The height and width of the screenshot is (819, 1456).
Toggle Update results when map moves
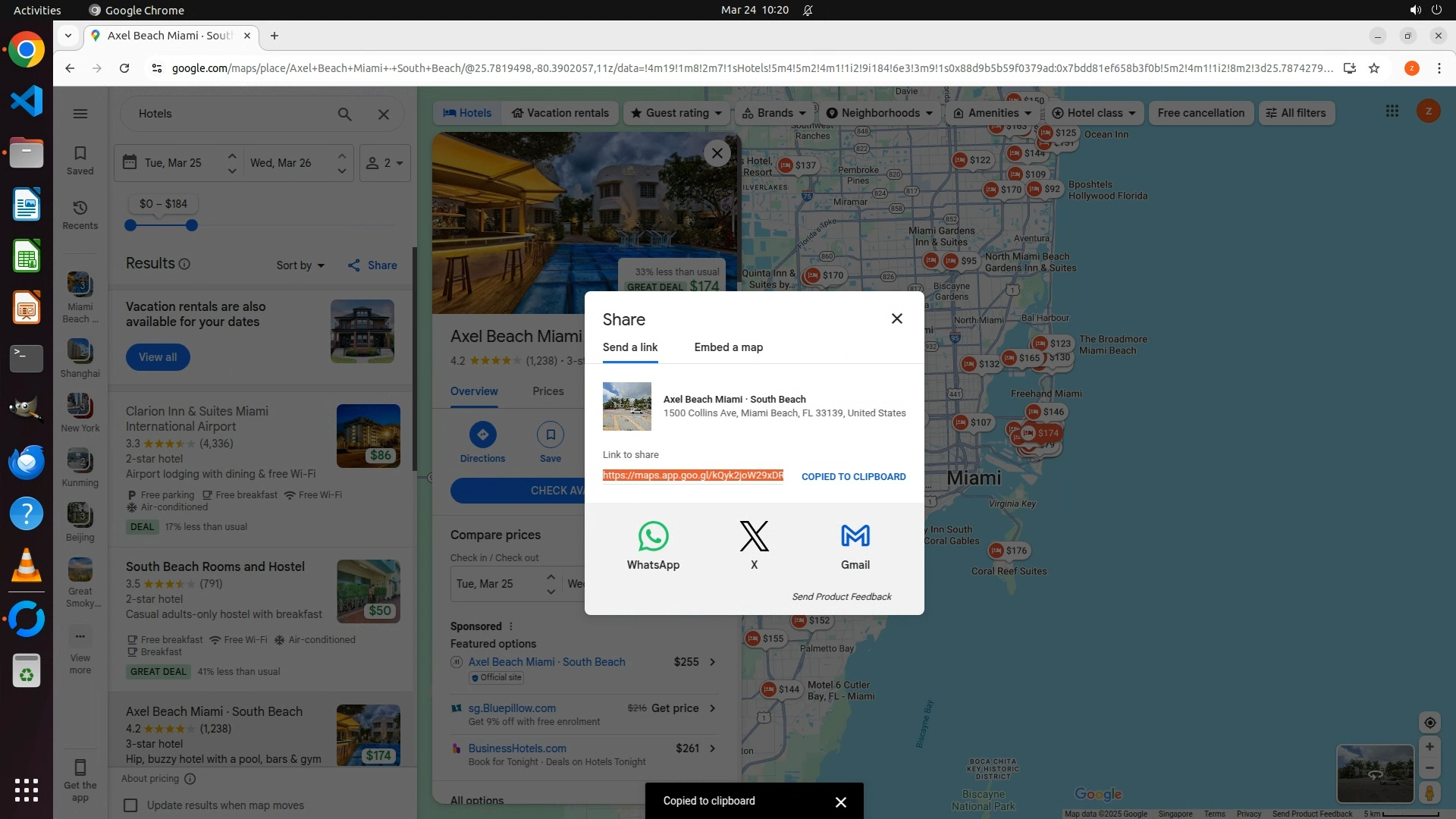coord(131,805)
